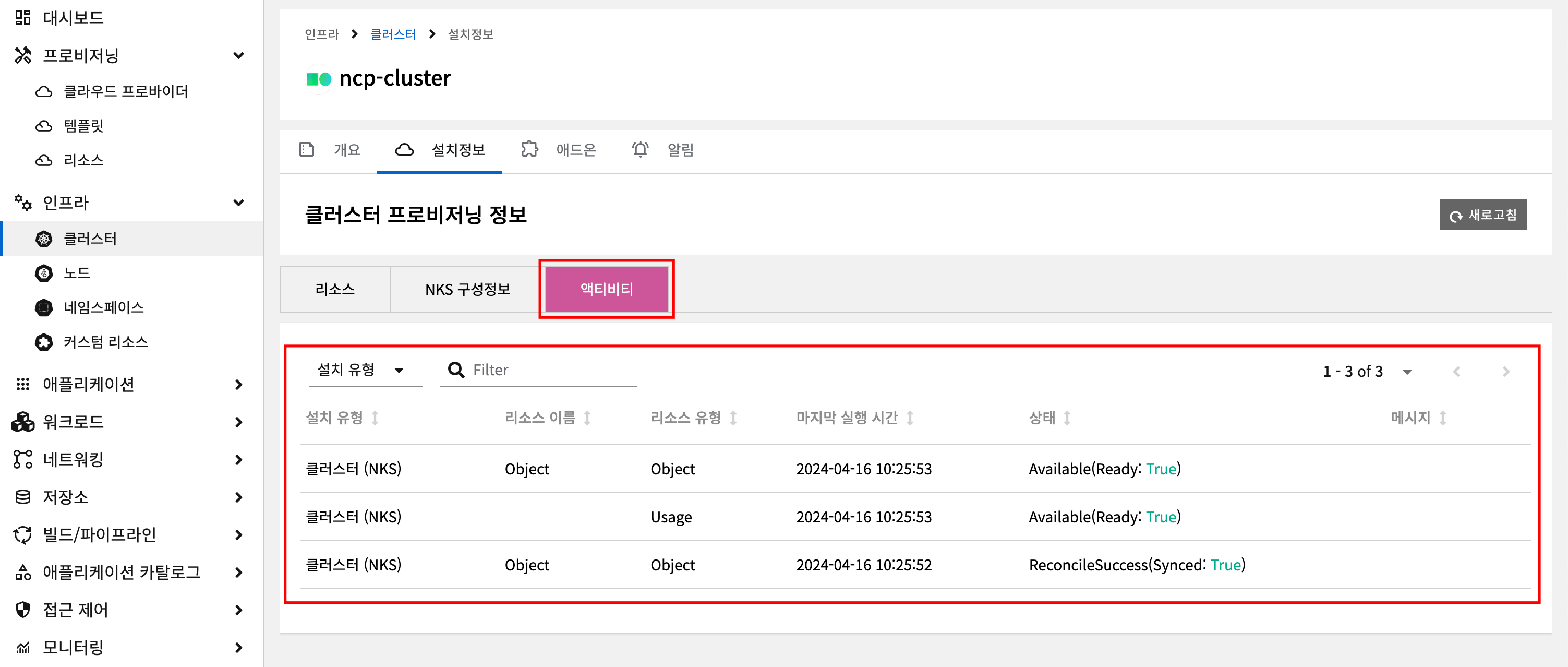Select the 노드 node icon in sidebar

coord(44,273)
